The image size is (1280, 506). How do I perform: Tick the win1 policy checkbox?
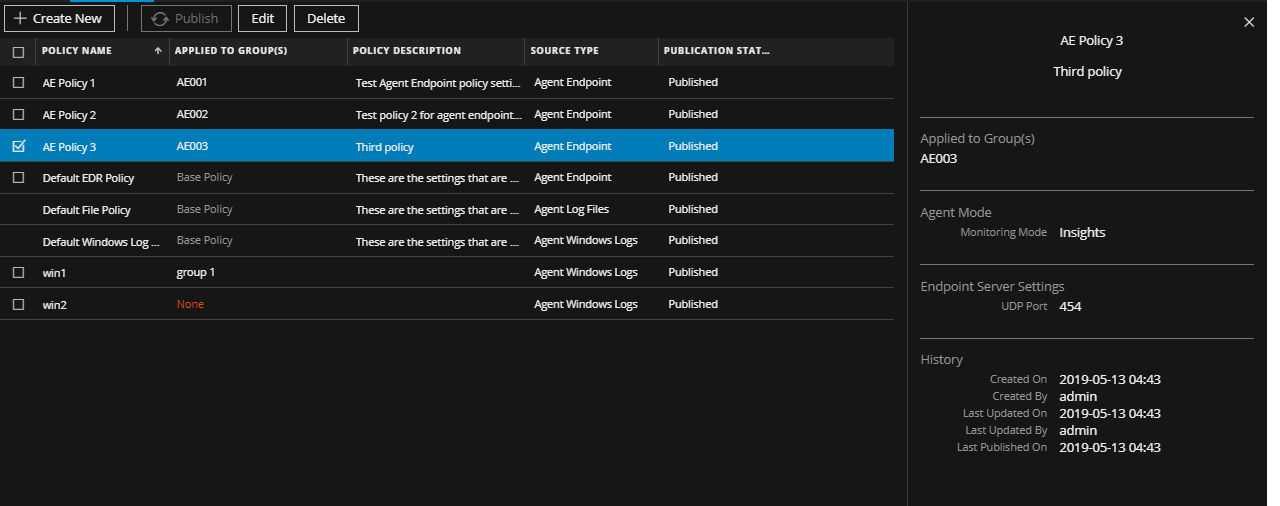(x=18, y=272)
